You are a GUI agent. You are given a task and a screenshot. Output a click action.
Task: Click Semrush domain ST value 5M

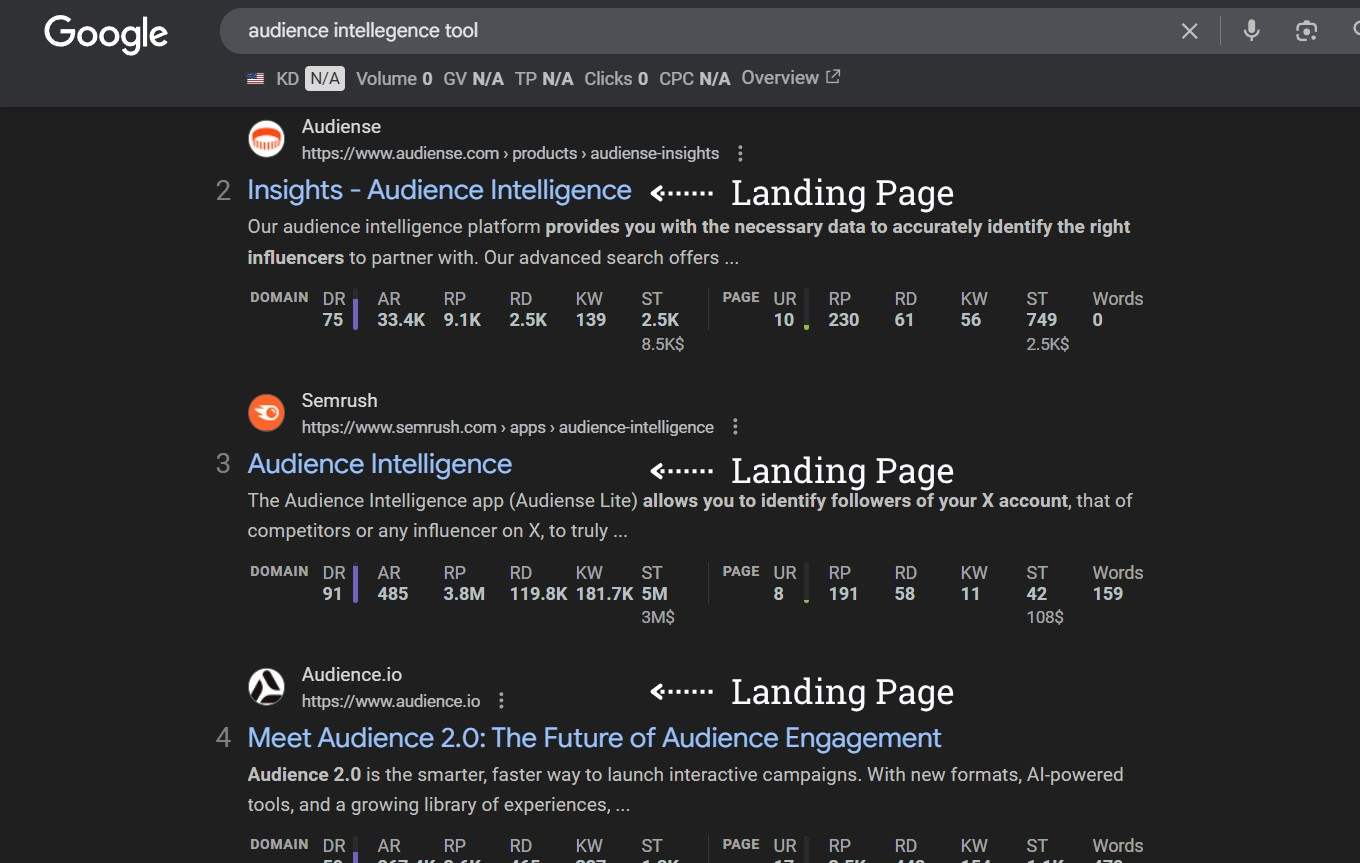pyautogui.click(x=654, y=594)
